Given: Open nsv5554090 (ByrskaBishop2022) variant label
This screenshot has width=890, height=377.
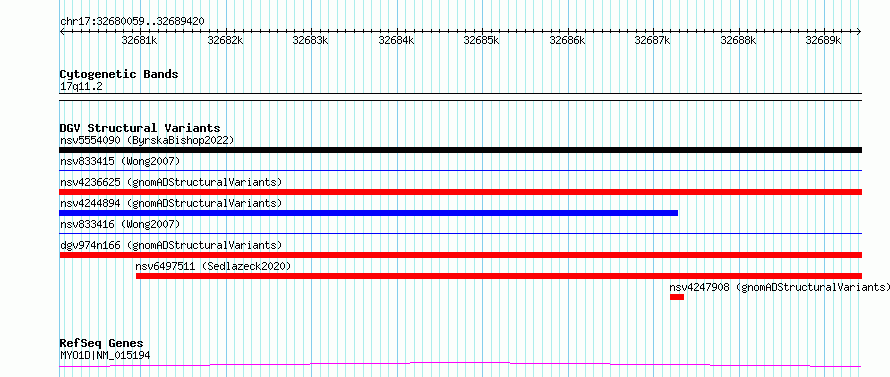Looking at the screenshot, I should pyautogui.click(x=147, y=140).
